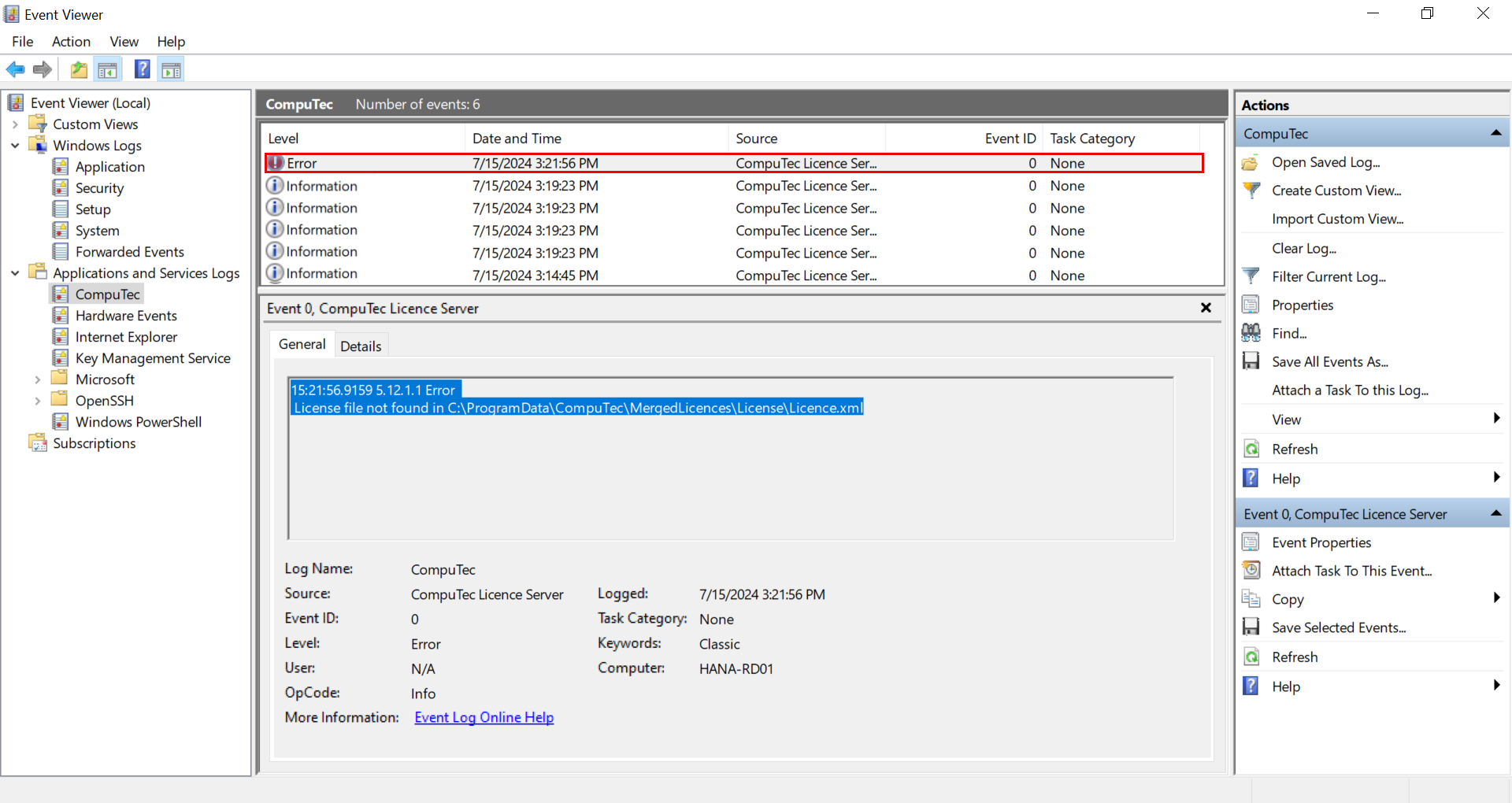Click the back navigation arrow
The image size is (1512, 803).
coord(16,69)
